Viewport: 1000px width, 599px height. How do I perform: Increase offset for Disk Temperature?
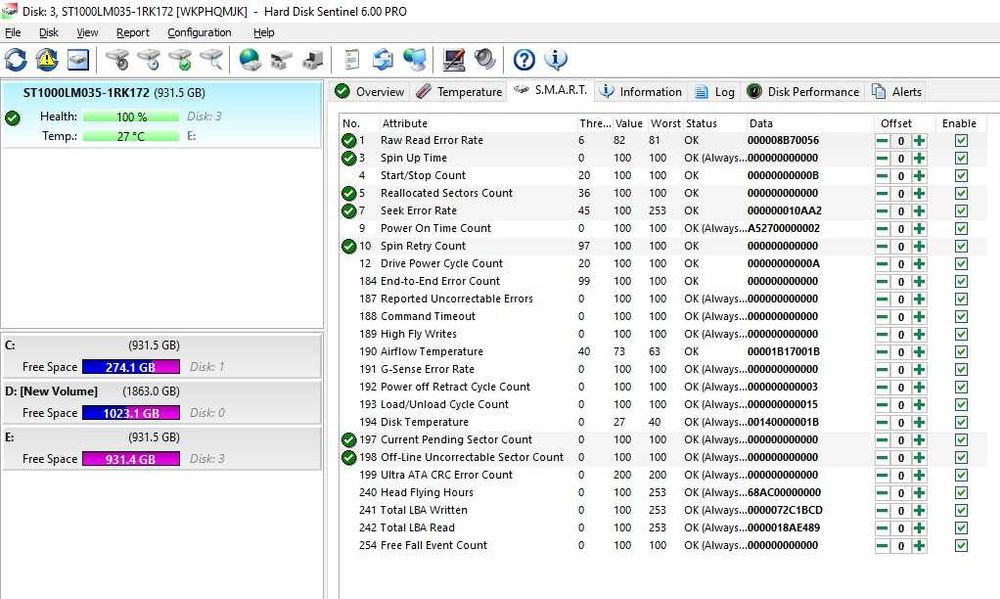[x=919, y=422]
